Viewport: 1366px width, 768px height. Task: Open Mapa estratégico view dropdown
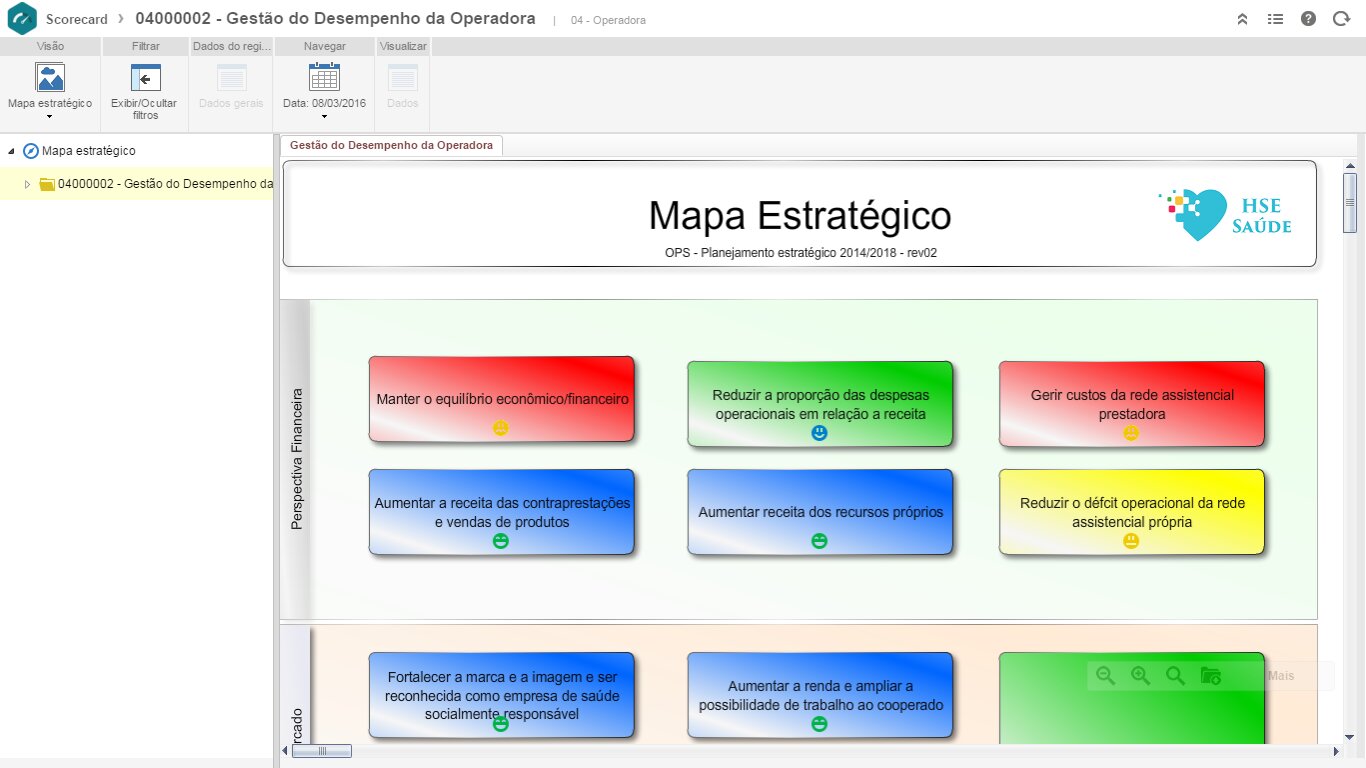coord(49,92)
